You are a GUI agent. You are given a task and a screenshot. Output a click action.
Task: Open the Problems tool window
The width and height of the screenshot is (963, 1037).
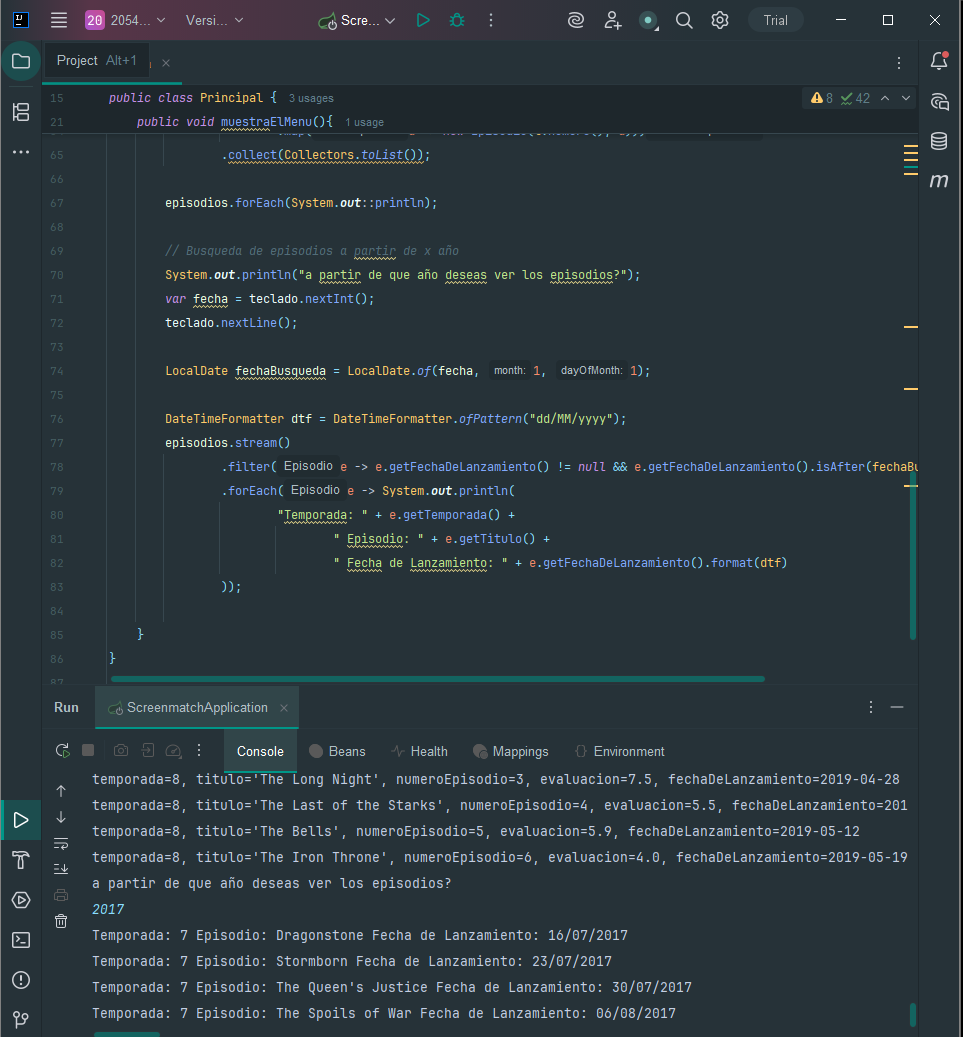coord(21,979)
